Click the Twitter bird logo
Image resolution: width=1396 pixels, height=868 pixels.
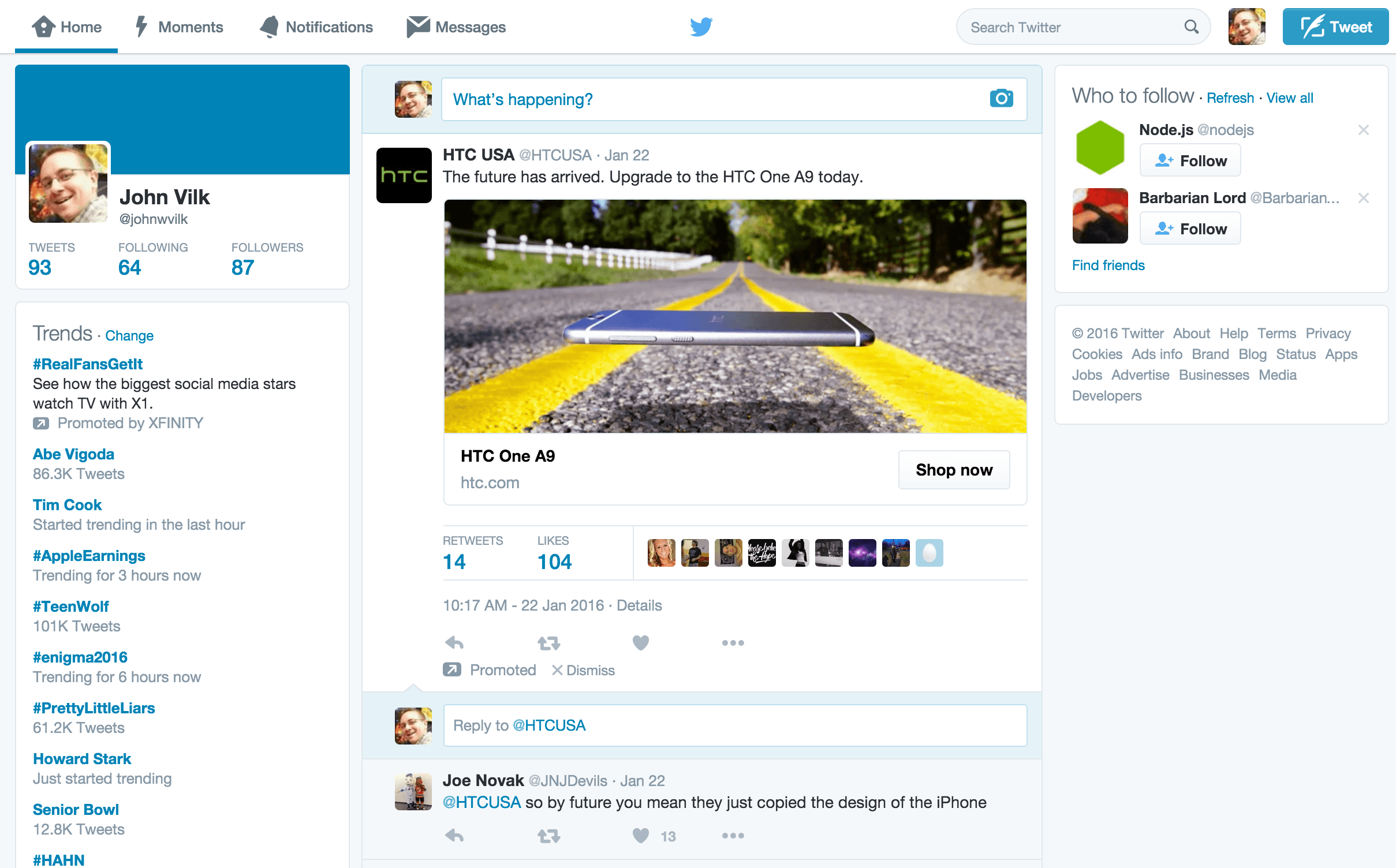(x=701, y=27)
